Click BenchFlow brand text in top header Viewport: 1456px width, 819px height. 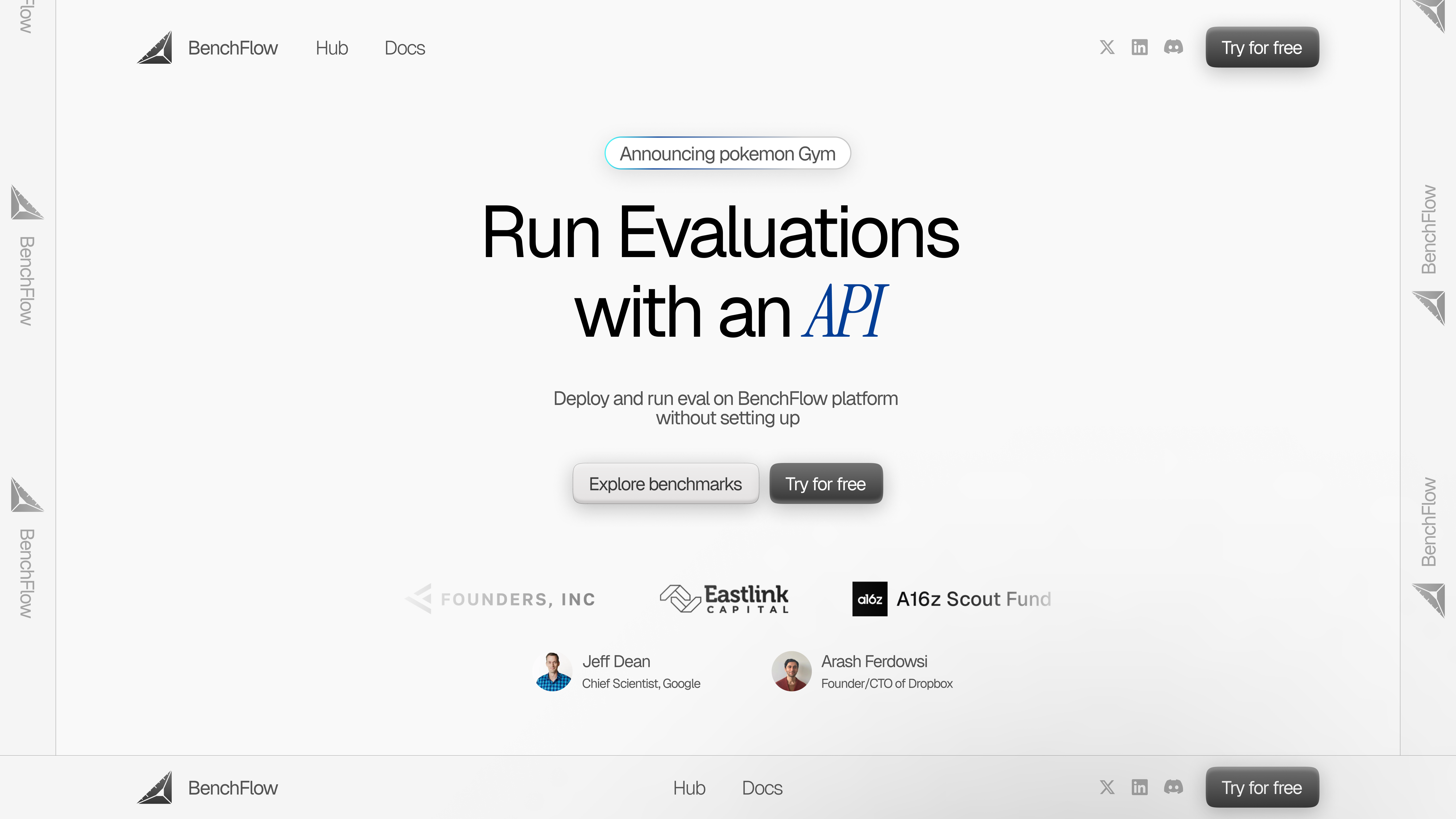point(233,48)
